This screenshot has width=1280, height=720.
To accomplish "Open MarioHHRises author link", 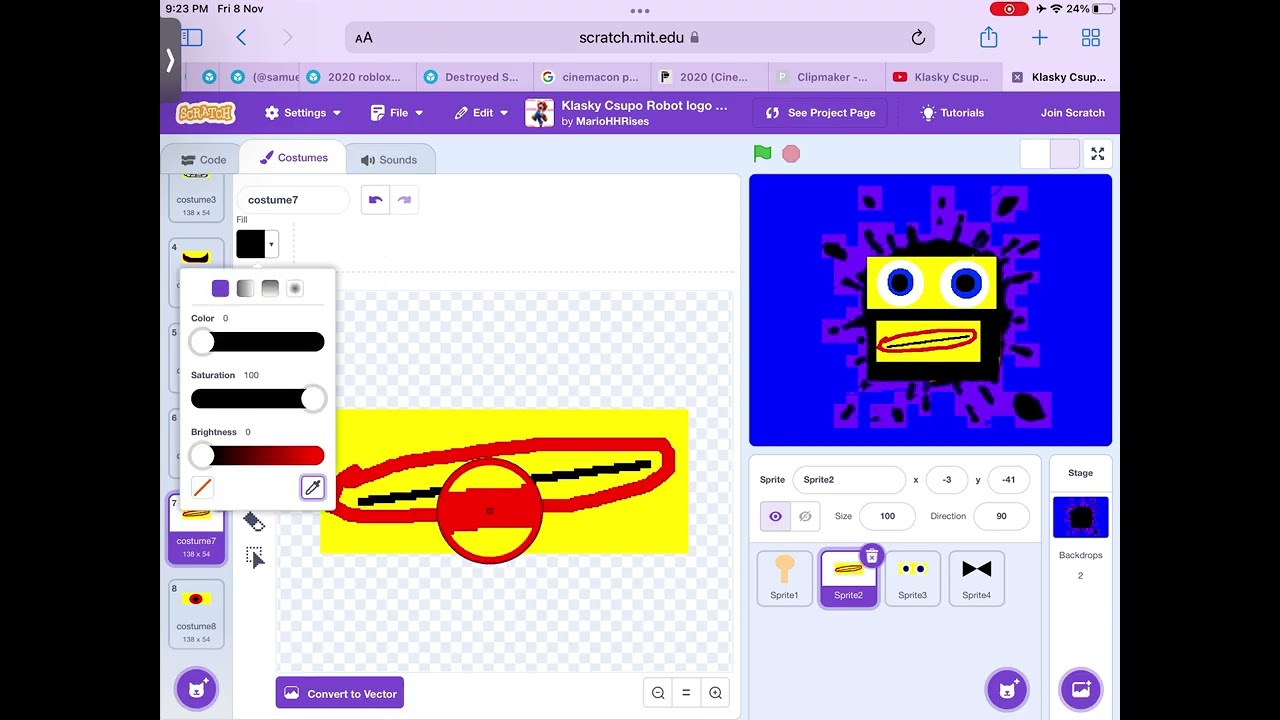I will pyautogui.click(x=612, y=122).
